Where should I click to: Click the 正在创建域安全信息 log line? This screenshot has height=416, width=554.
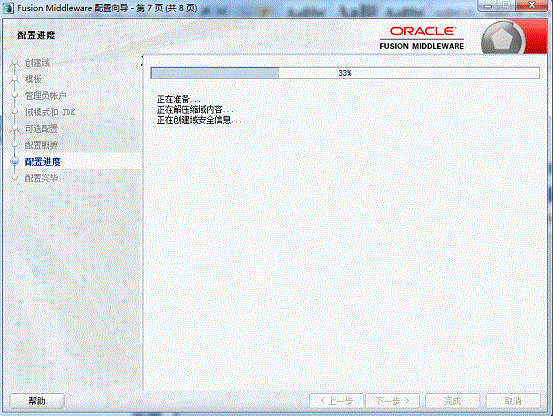pos(199,120)
